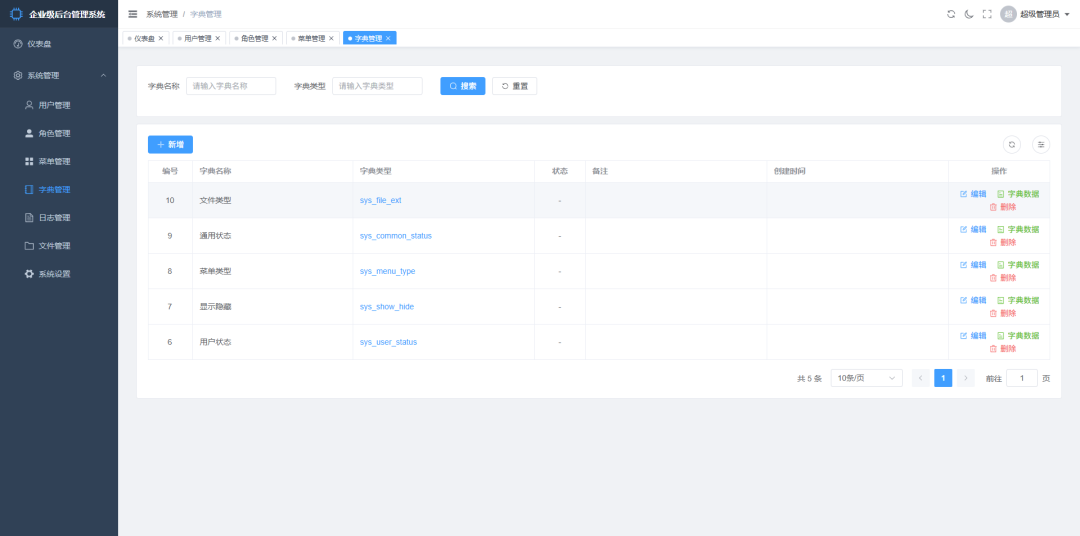Viewport: 1080px width, 536px height.
Task: Click 系统管理 in the breadcrumb
Action: click(x=162, y=14)
